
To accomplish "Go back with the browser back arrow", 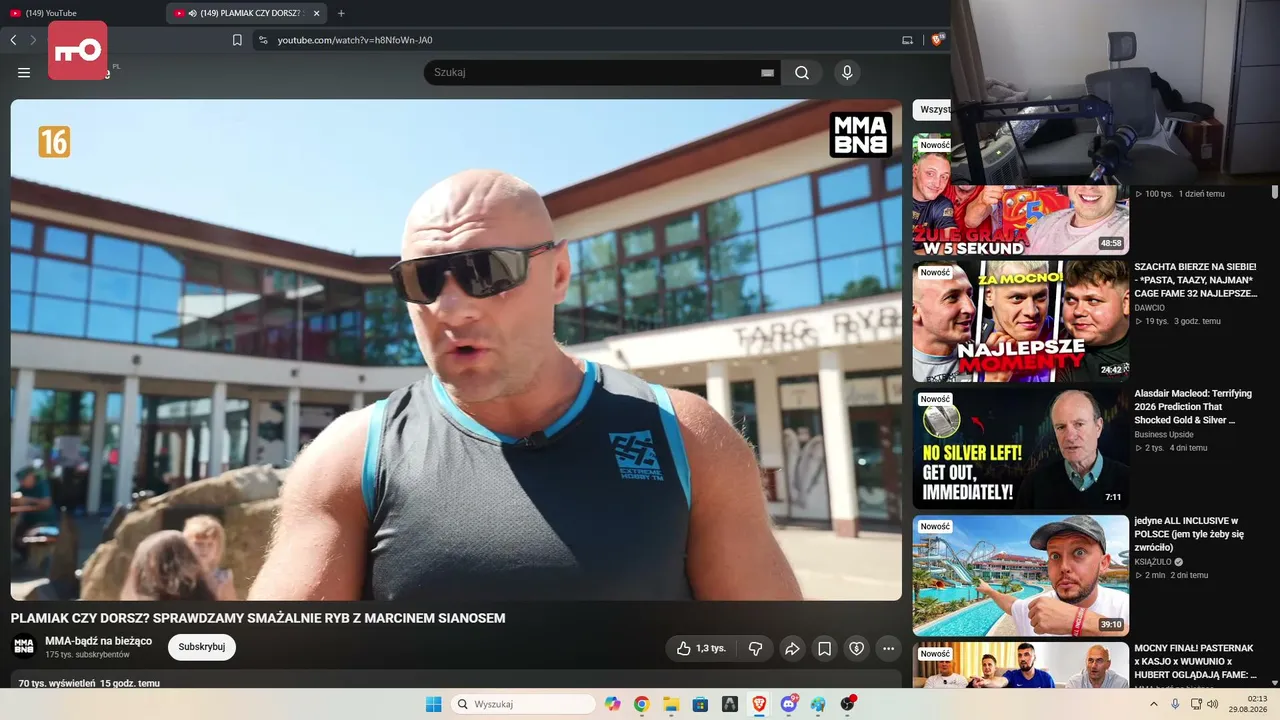I will click(13, 40).
